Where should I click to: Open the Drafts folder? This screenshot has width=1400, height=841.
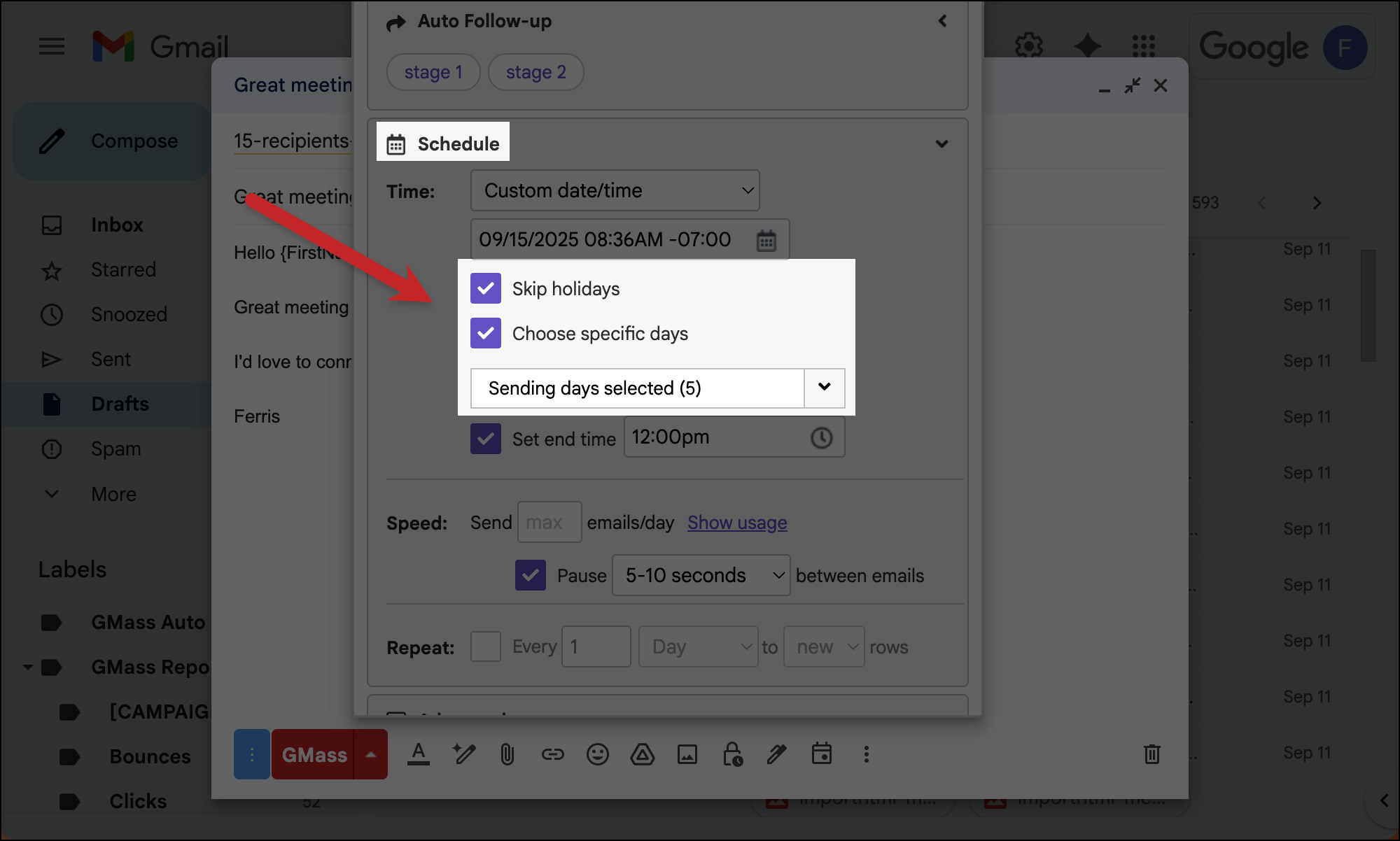click(x=120, y=404)
